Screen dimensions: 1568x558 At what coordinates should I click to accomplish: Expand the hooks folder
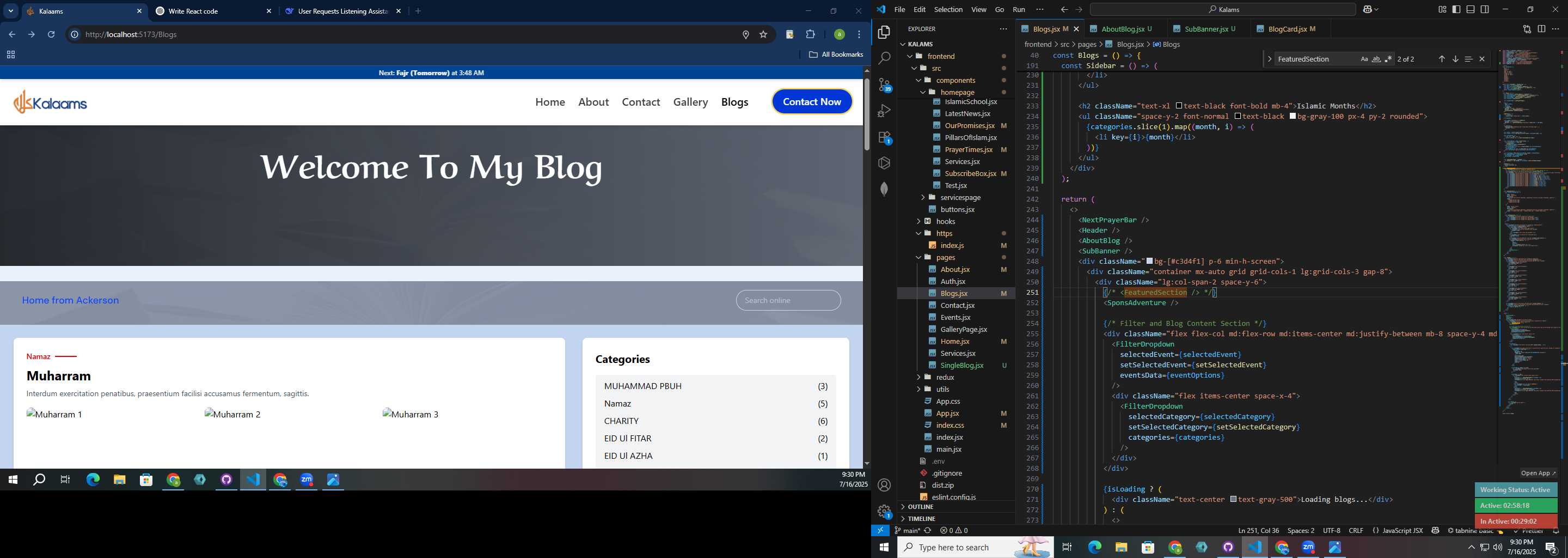tap(918, 221)
